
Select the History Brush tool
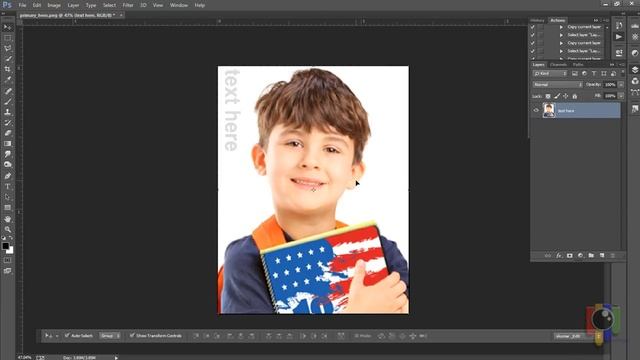(x=7, y=122)
